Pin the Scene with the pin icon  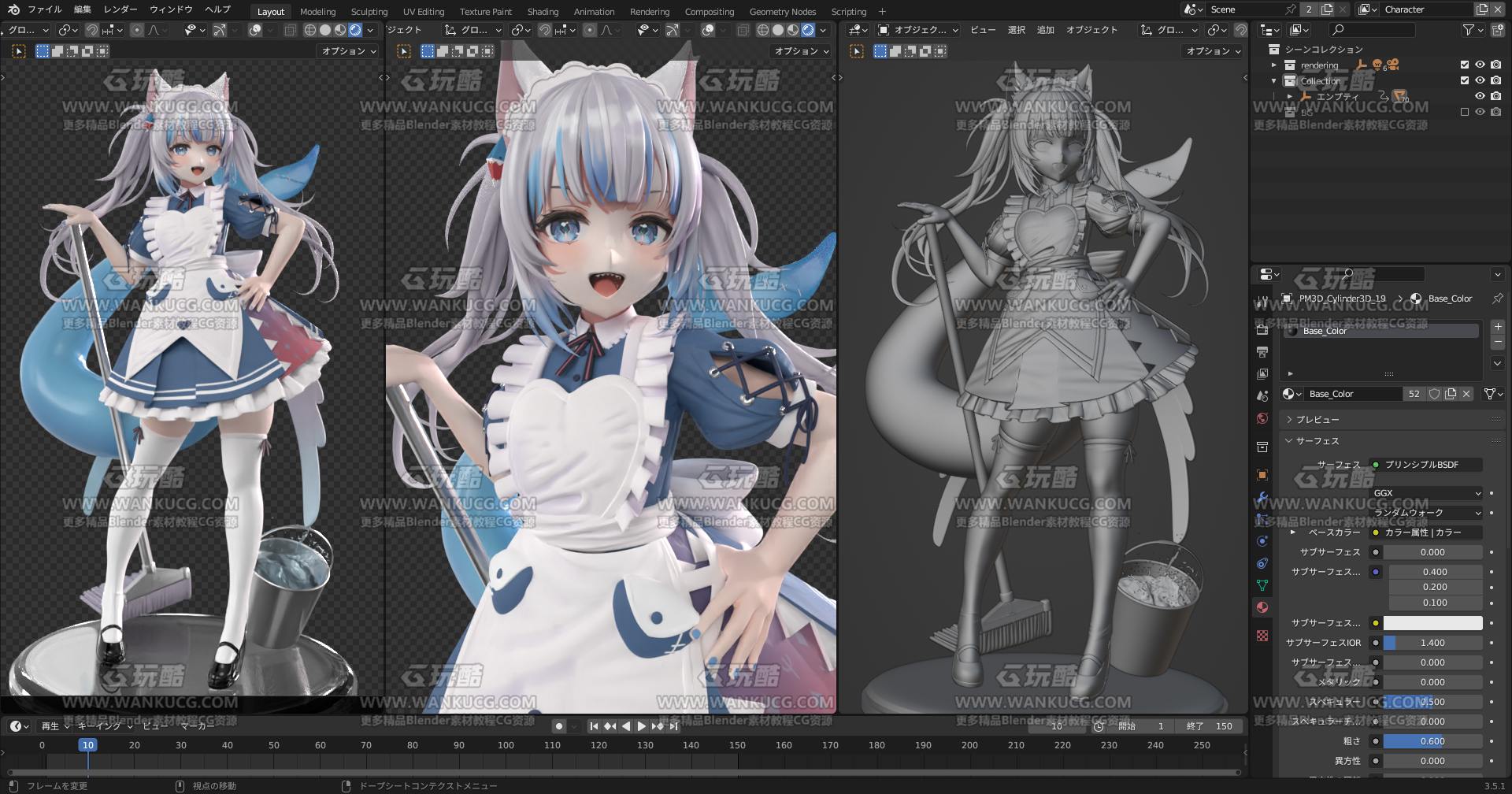coord(1291,9)
